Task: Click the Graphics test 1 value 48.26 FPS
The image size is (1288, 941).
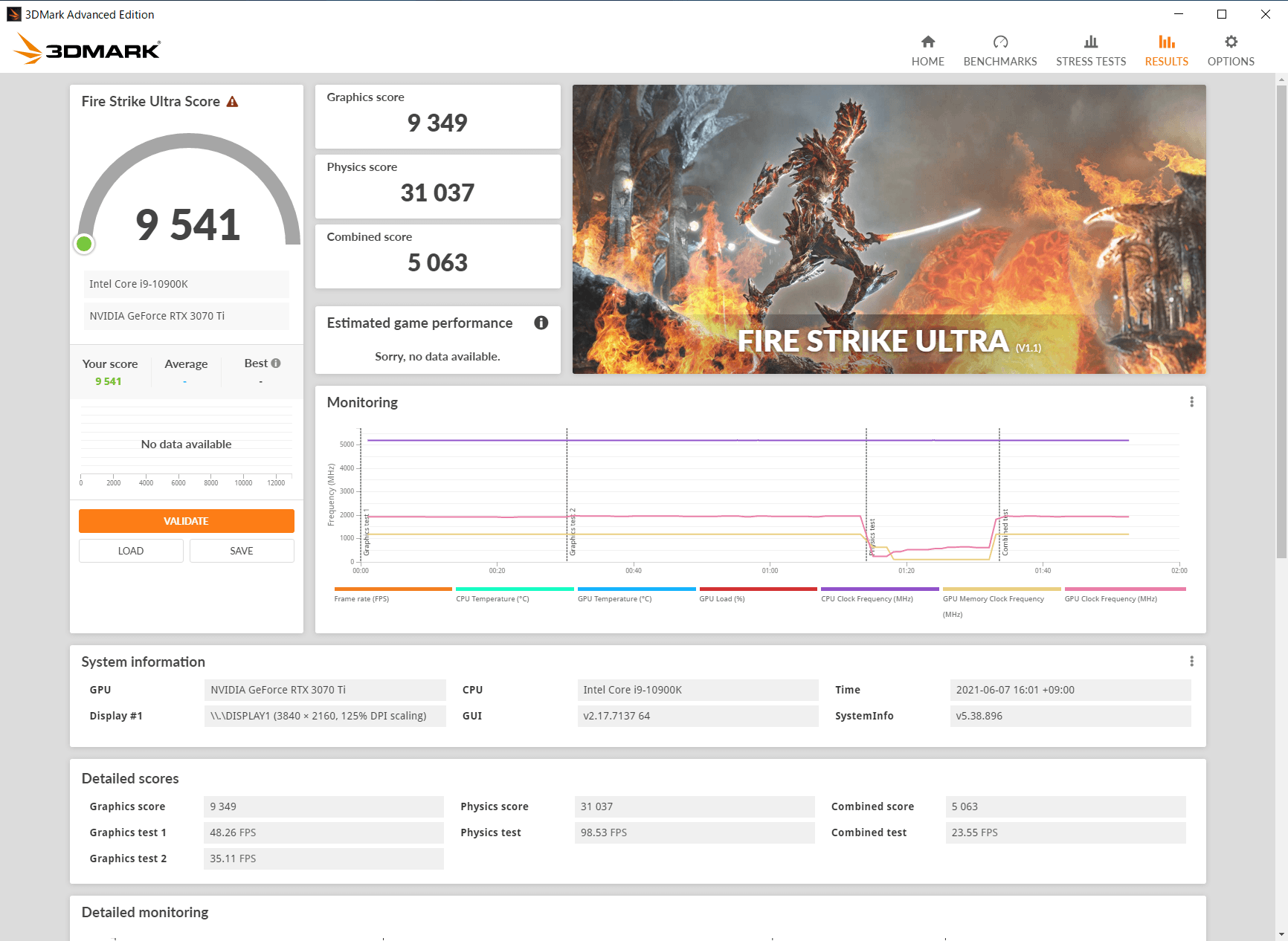Action: click(323, 832)
